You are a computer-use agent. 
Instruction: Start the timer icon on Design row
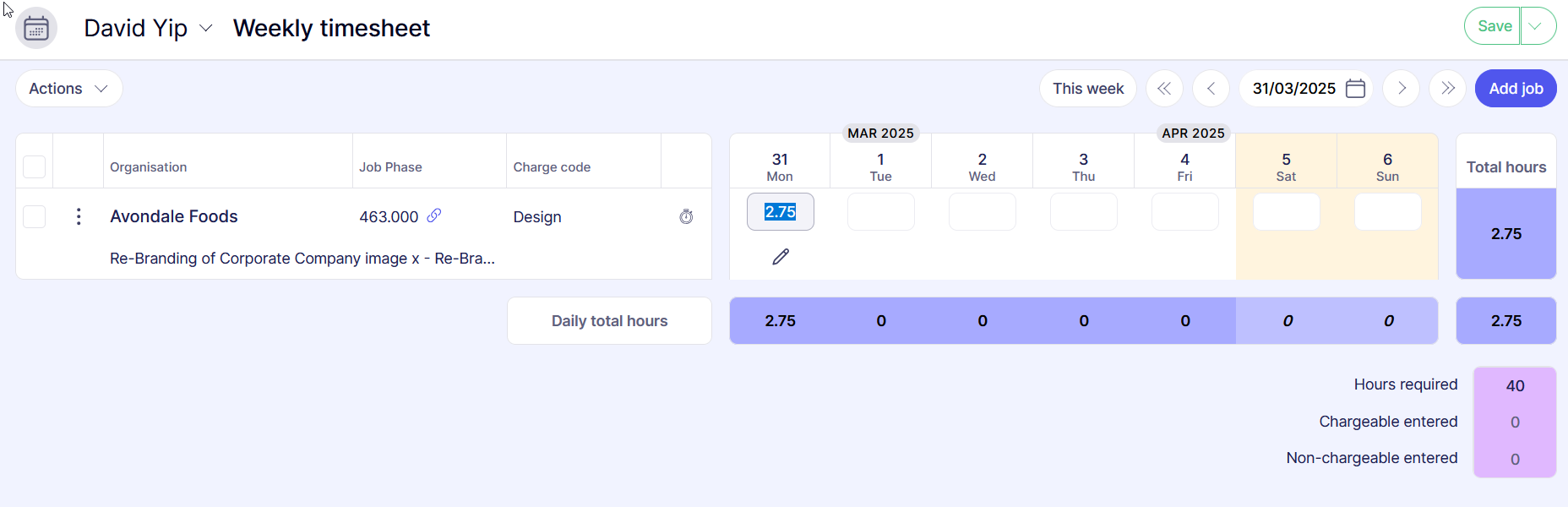686,217
